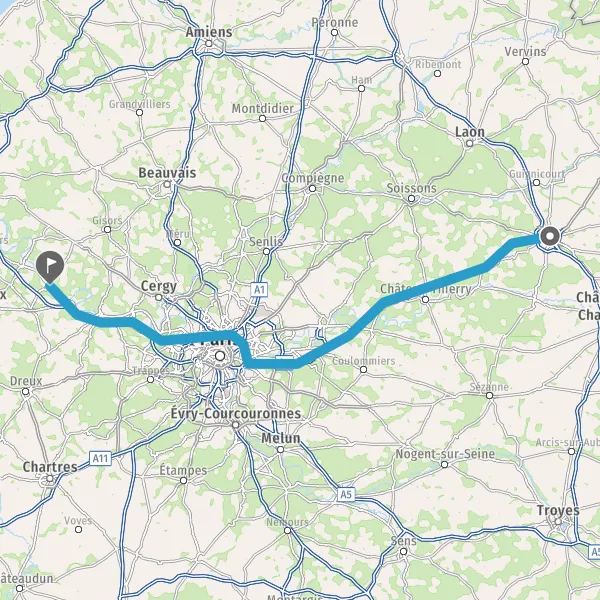Viewport: 600px width, 600px height.
Task: Select the Évry-Courcouronnes label
Action: point(236,414)
